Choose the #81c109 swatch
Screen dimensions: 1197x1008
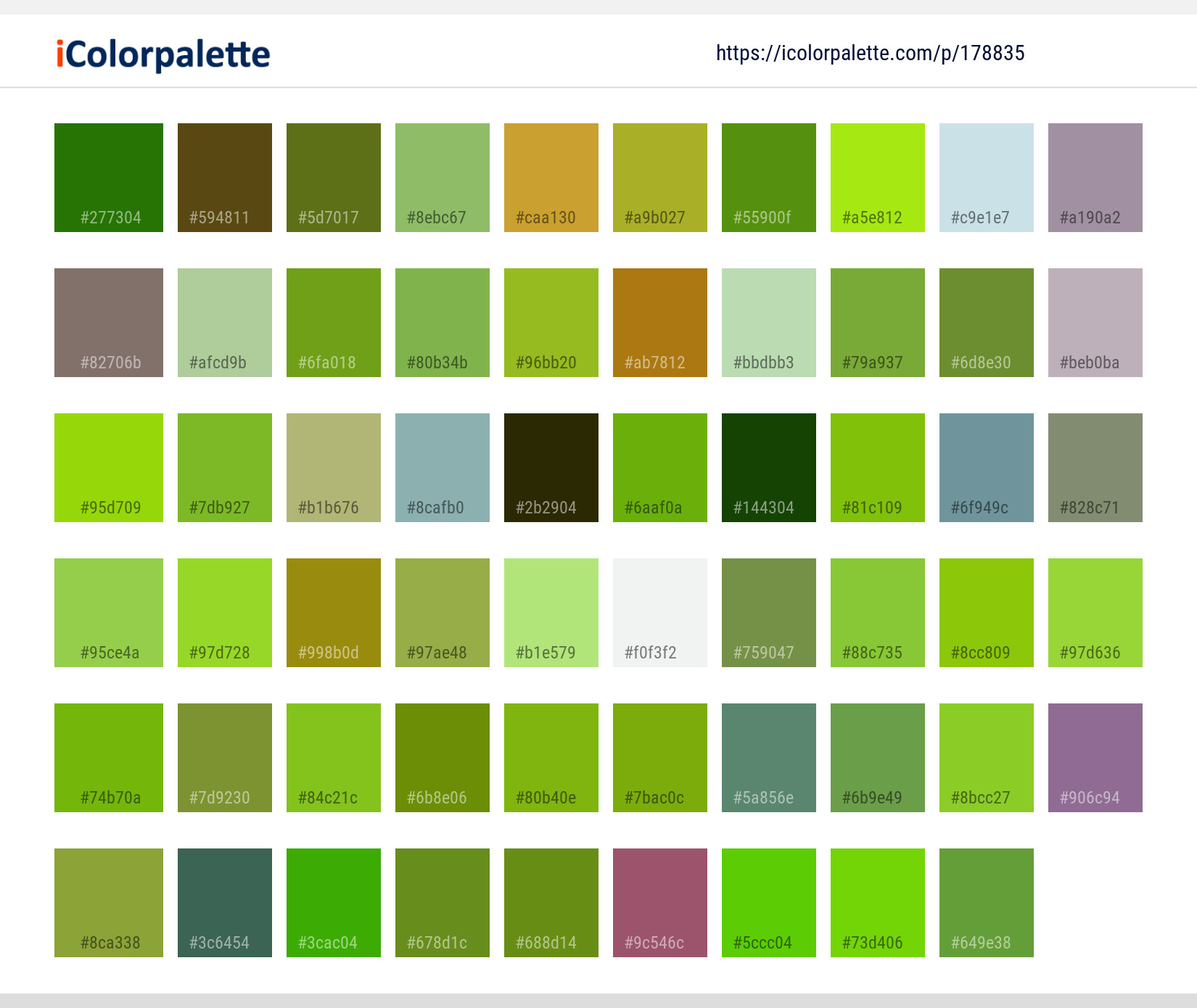(x=878, y=468)
